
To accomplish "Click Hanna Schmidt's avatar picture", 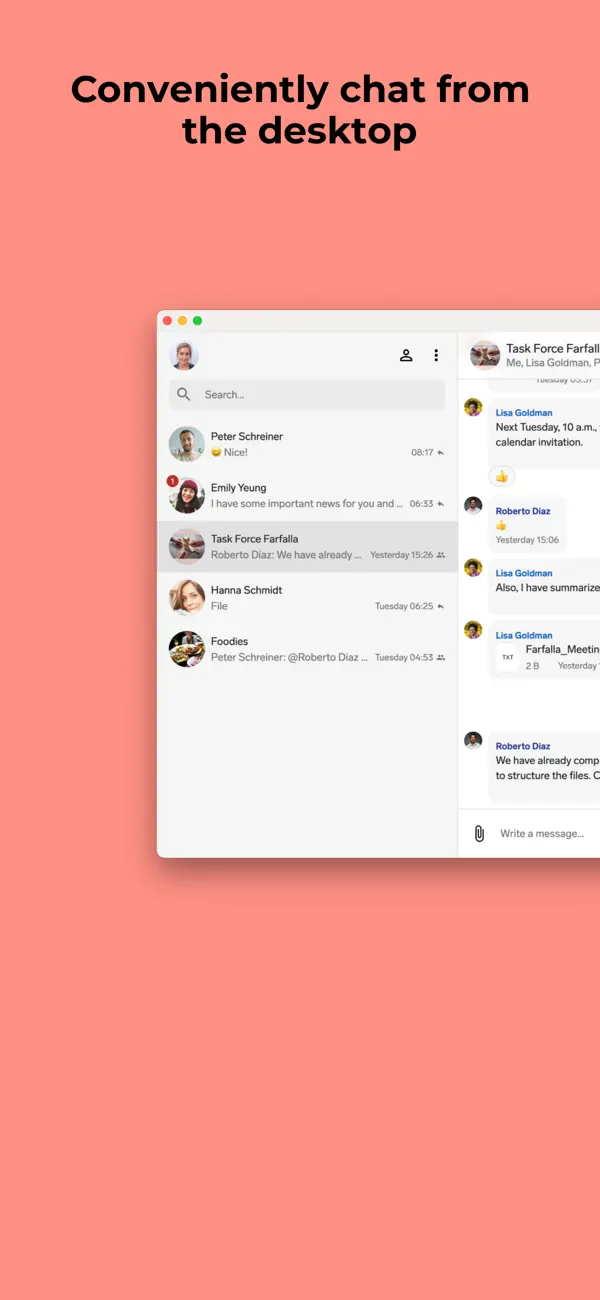I will tap(187, 598).
